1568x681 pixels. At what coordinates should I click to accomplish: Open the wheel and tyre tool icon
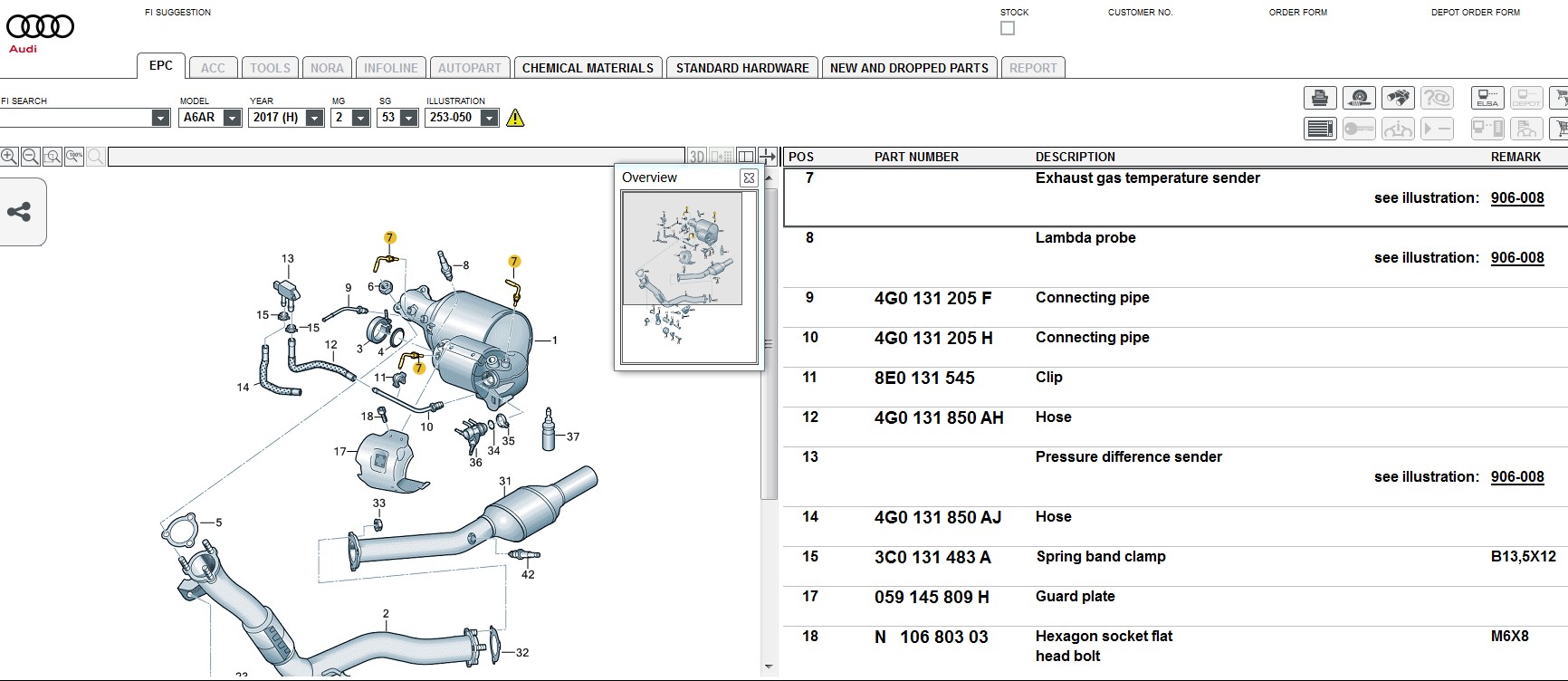pos(1359,98)
